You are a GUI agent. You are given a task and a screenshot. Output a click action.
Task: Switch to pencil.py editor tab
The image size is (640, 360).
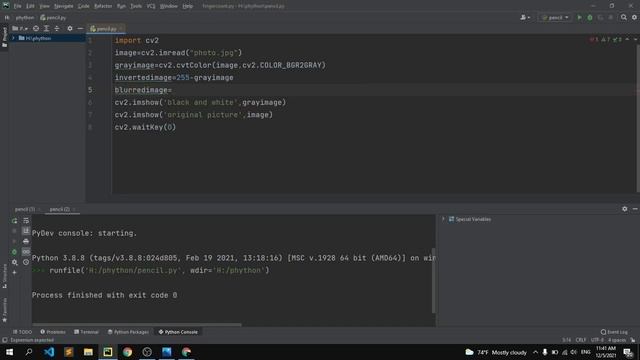click(x=106, y=29)
